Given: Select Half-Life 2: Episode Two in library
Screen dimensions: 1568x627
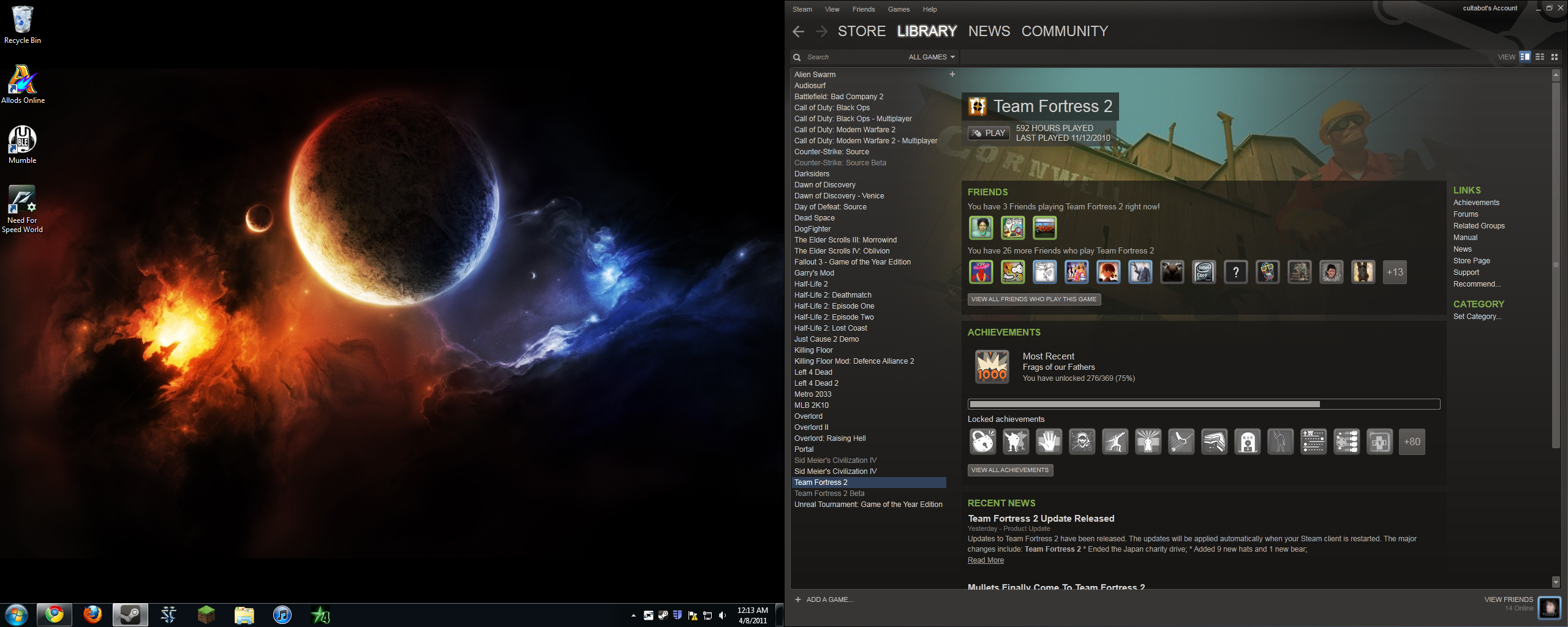Looking at the screenshot, I should [x=834, y=317].
